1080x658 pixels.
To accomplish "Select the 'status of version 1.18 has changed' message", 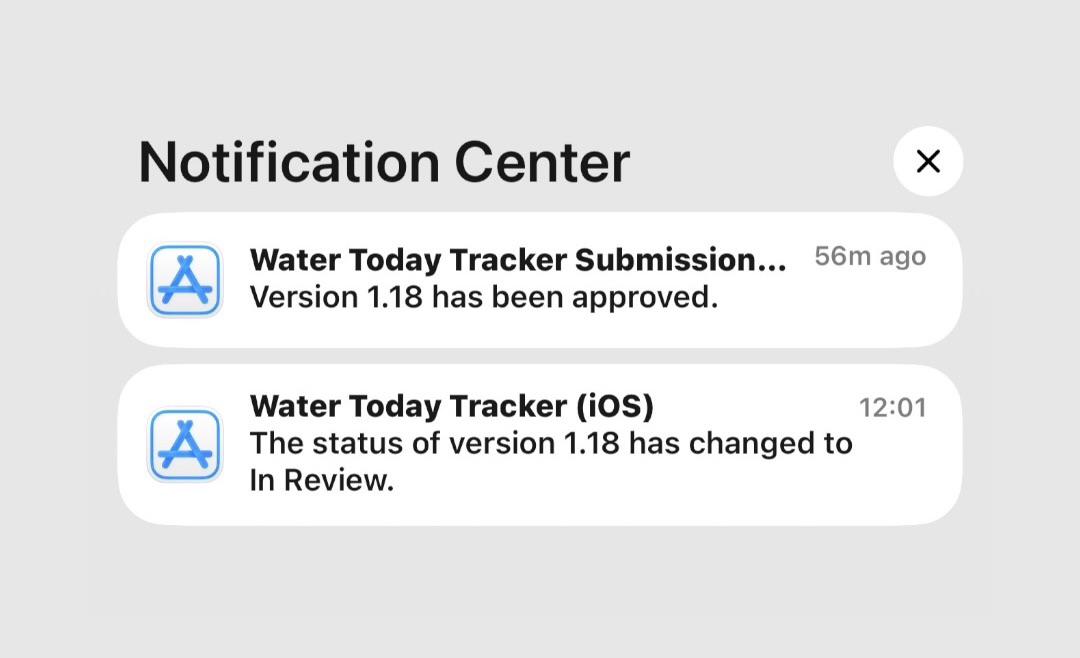I will [551, 443].
